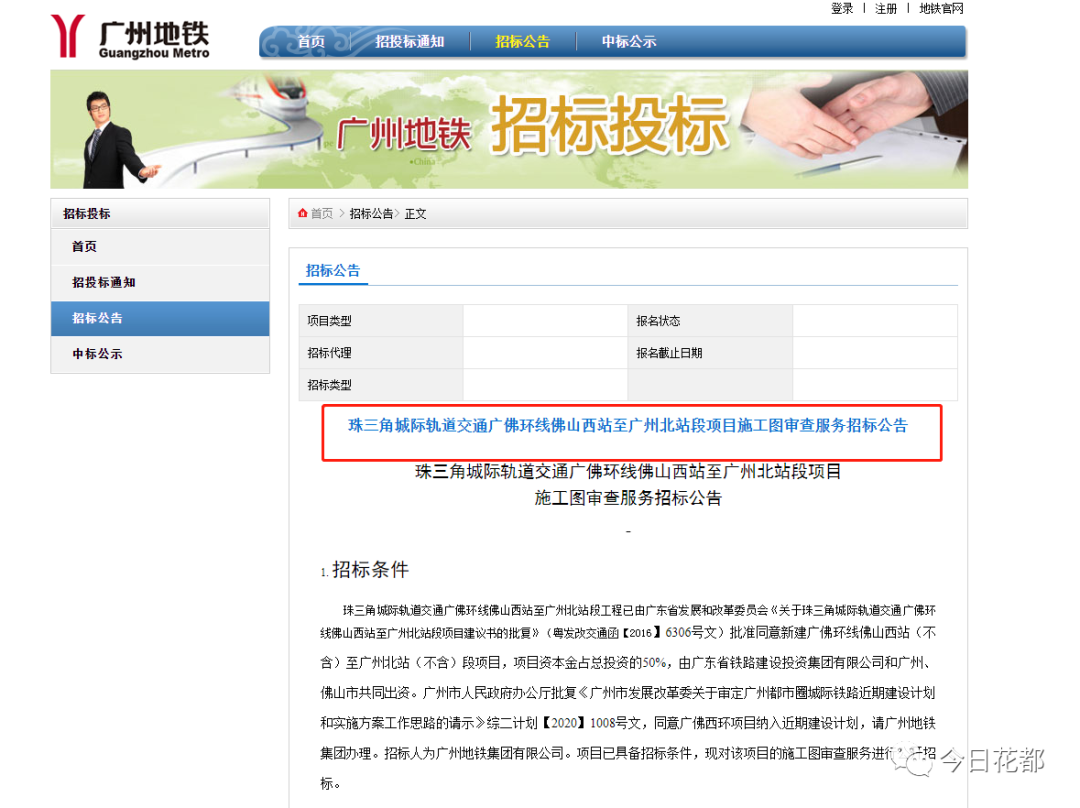Click the red home icon in the breadcrumb
The width and height of the screenshot is (1080, 808).
coord(303,213)
